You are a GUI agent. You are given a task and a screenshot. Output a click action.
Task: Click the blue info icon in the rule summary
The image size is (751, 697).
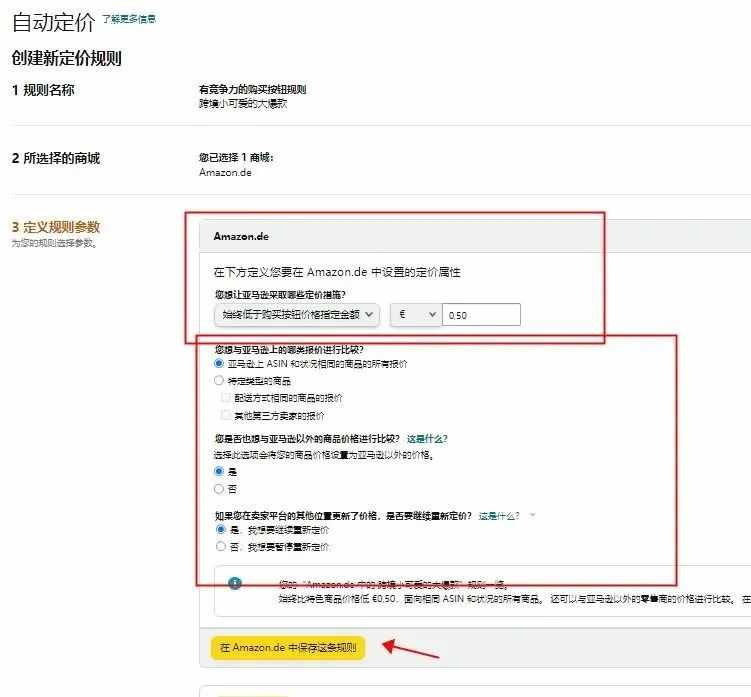[x=235, y=583]
